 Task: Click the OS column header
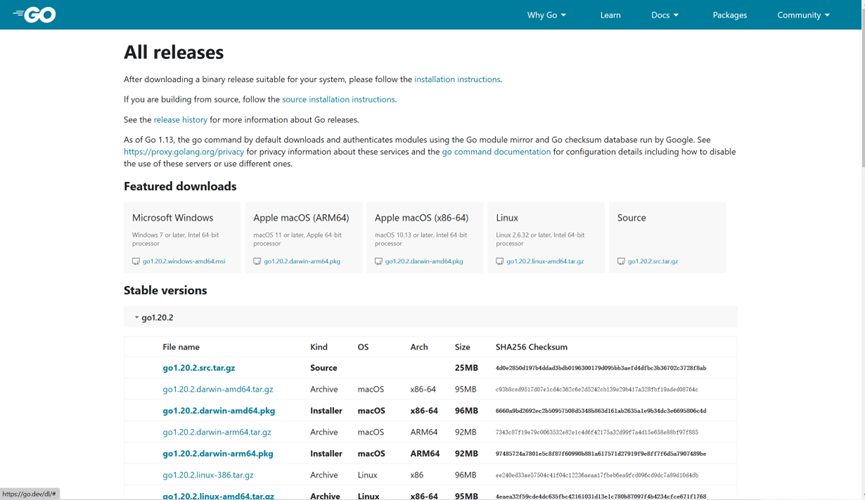coord(363,347)
